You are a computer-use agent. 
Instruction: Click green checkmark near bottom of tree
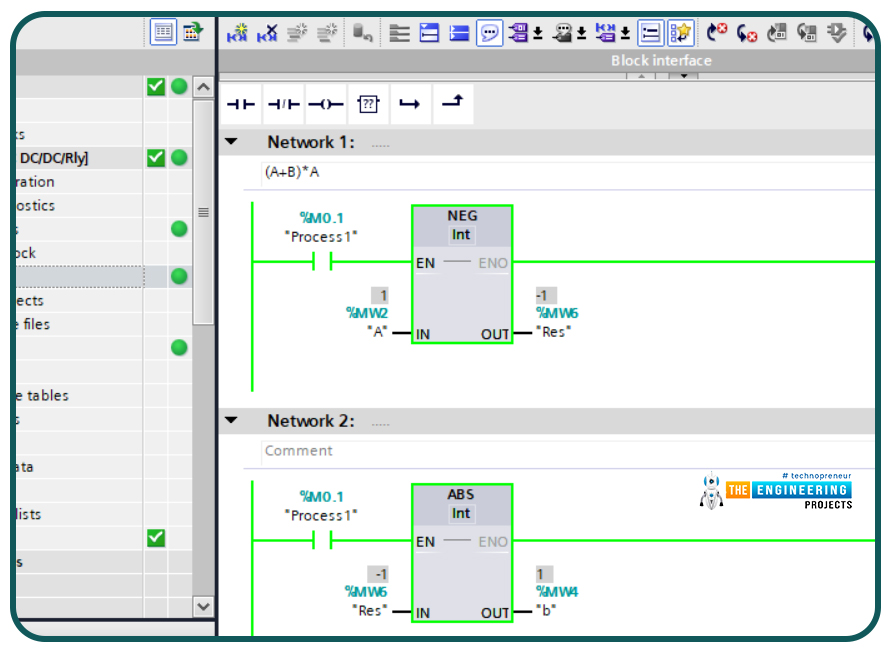(x=156, y=537)
